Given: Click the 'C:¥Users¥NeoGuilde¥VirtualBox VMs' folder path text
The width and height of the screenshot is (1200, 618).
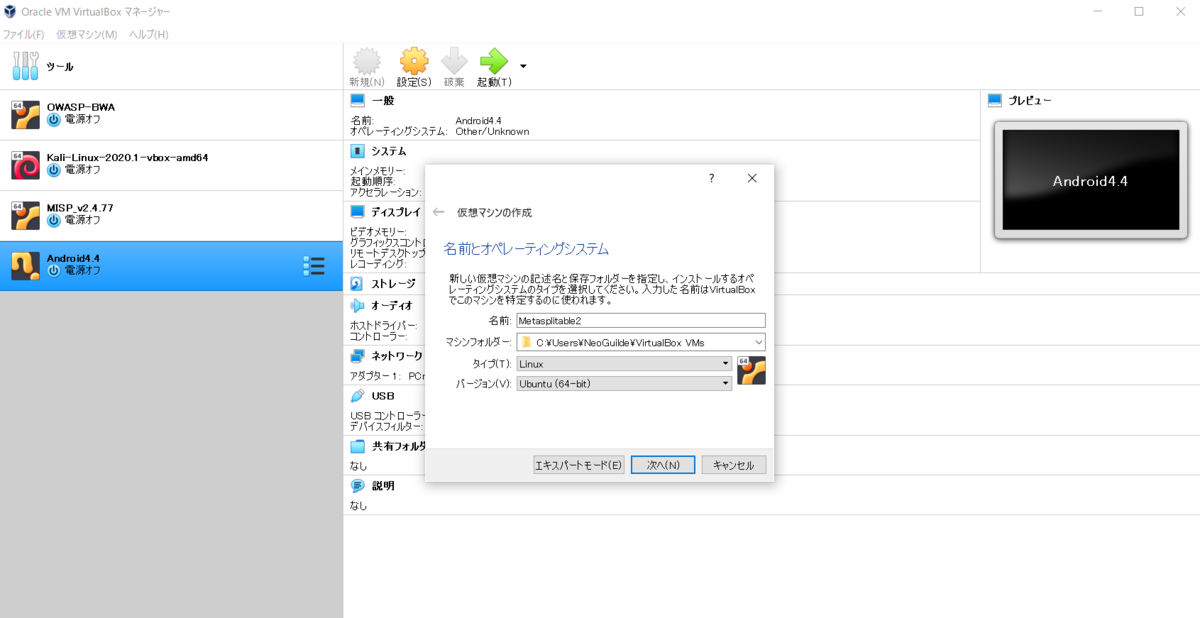Looking at the screenshot, I should tap(620, 342).
